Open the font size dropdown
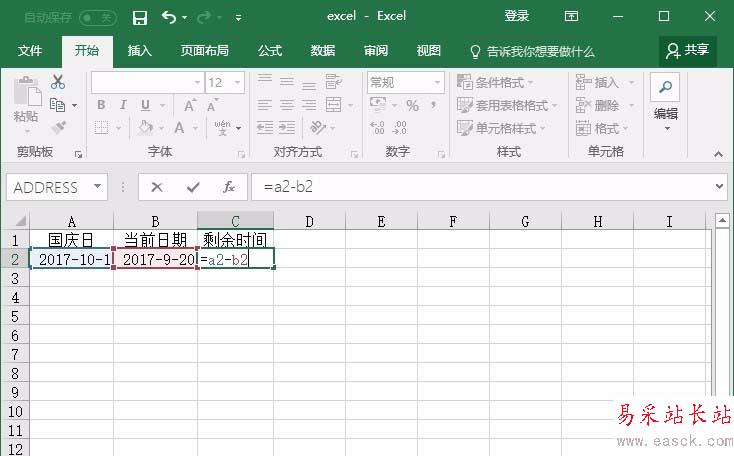734x456 pixels. click(x=237, y=83)
